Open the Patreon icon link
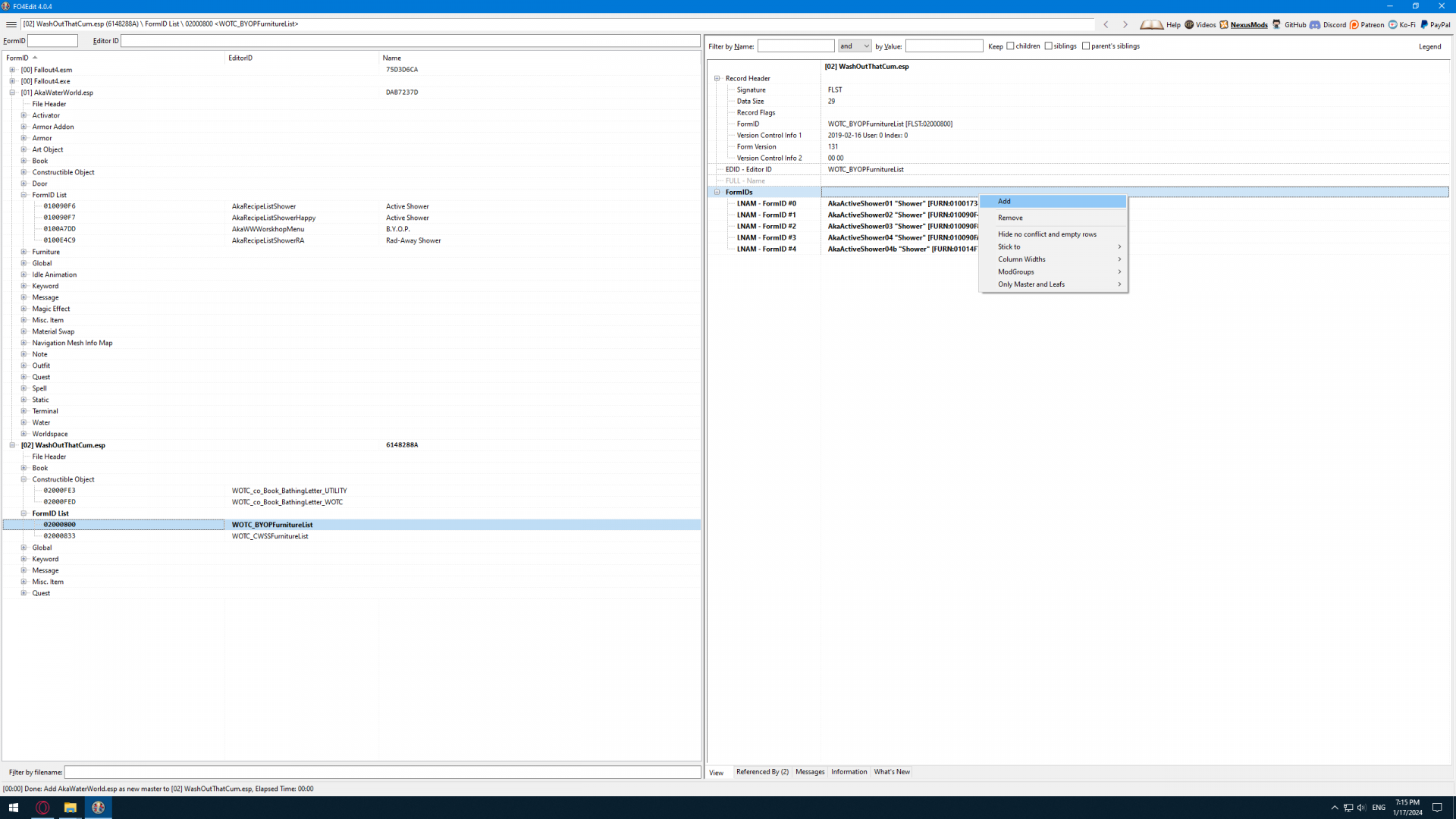 tap(1354, 24)
